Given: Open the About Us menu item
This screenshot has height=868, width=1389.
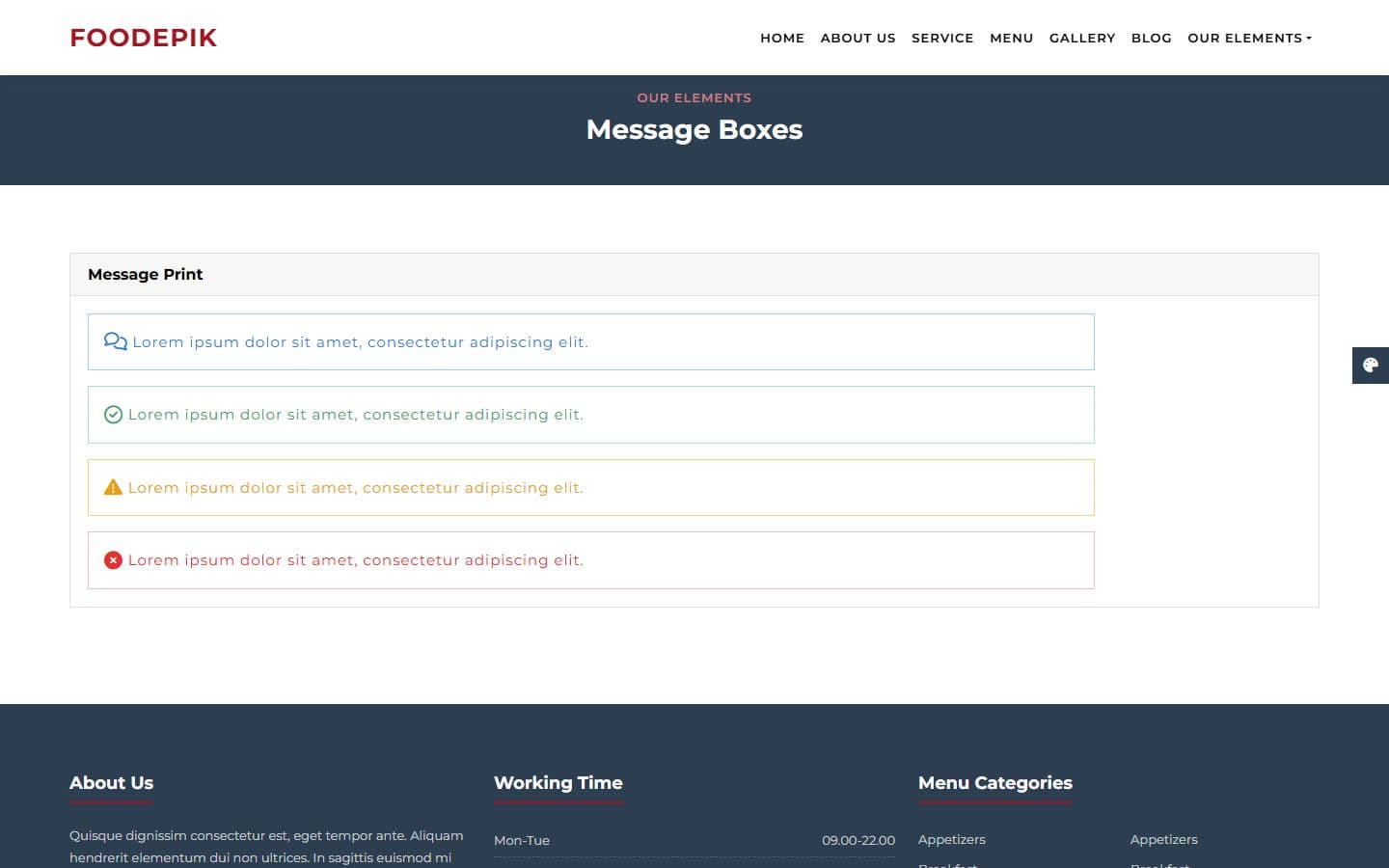Looking at the screenshot, I should (858, 38).
